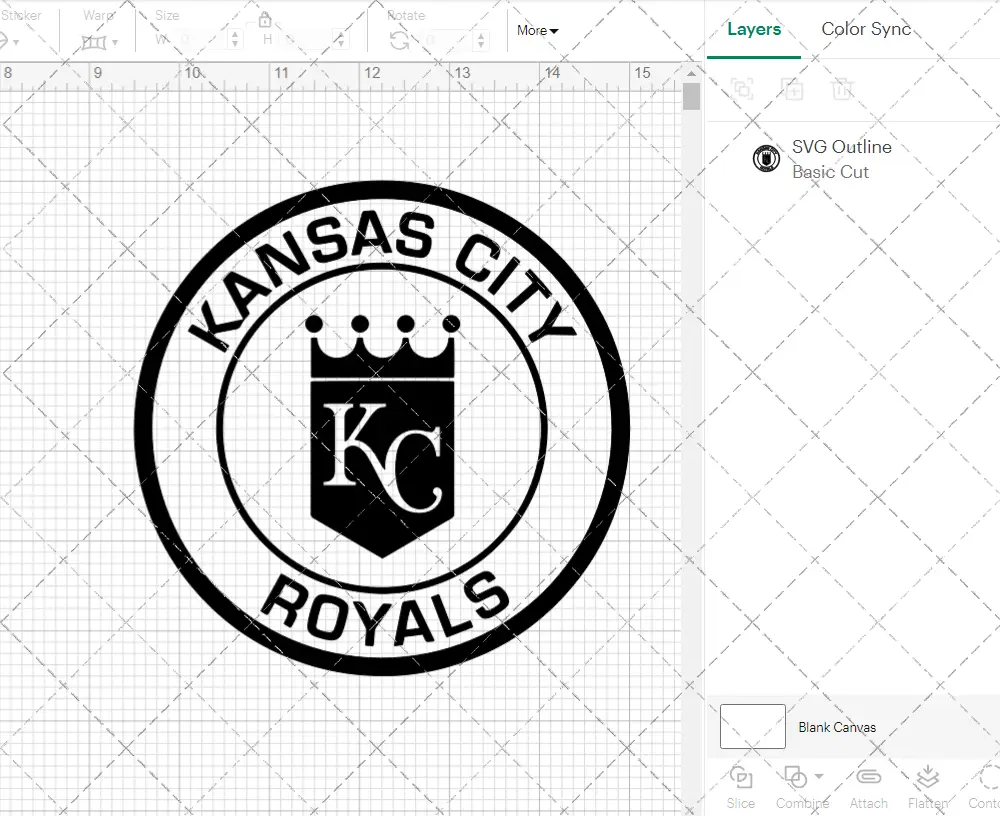Click the Group layers icon
Screen dimensions: 1000x816
pos(742,89)
